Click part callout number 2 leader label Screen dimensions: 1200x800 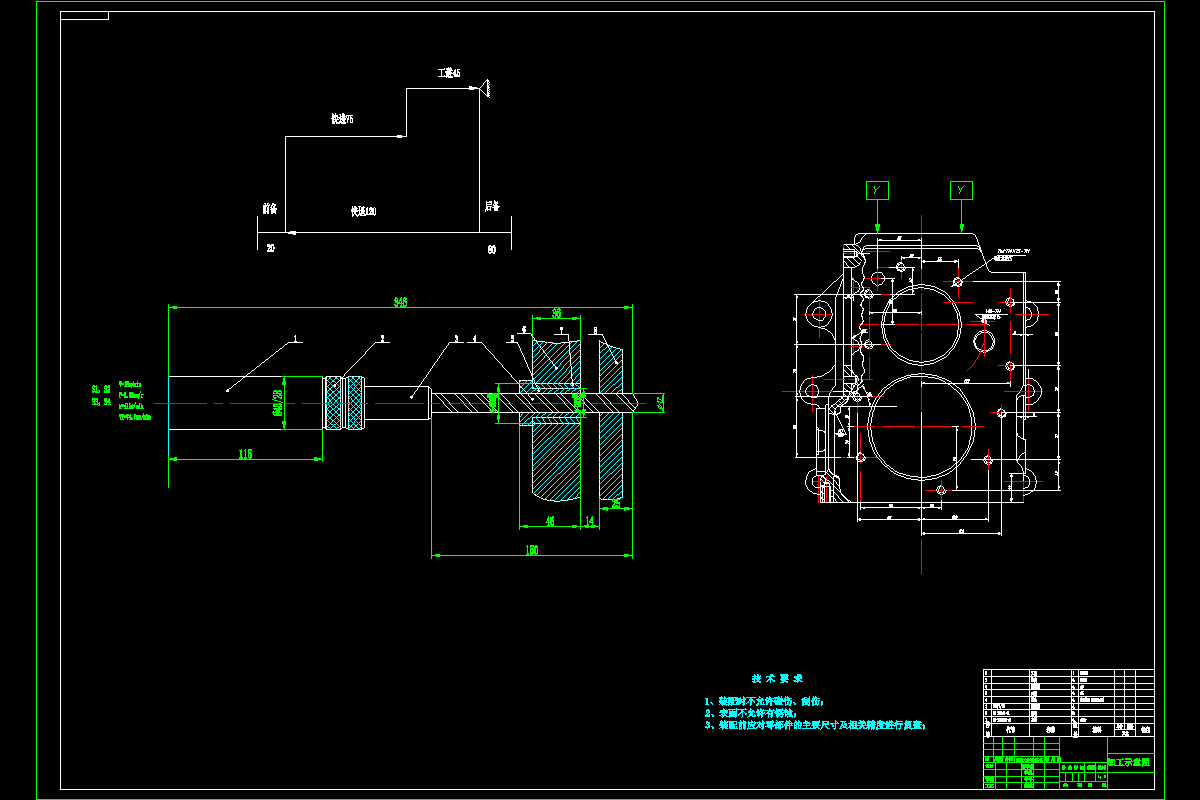click(x=382, y=338)
